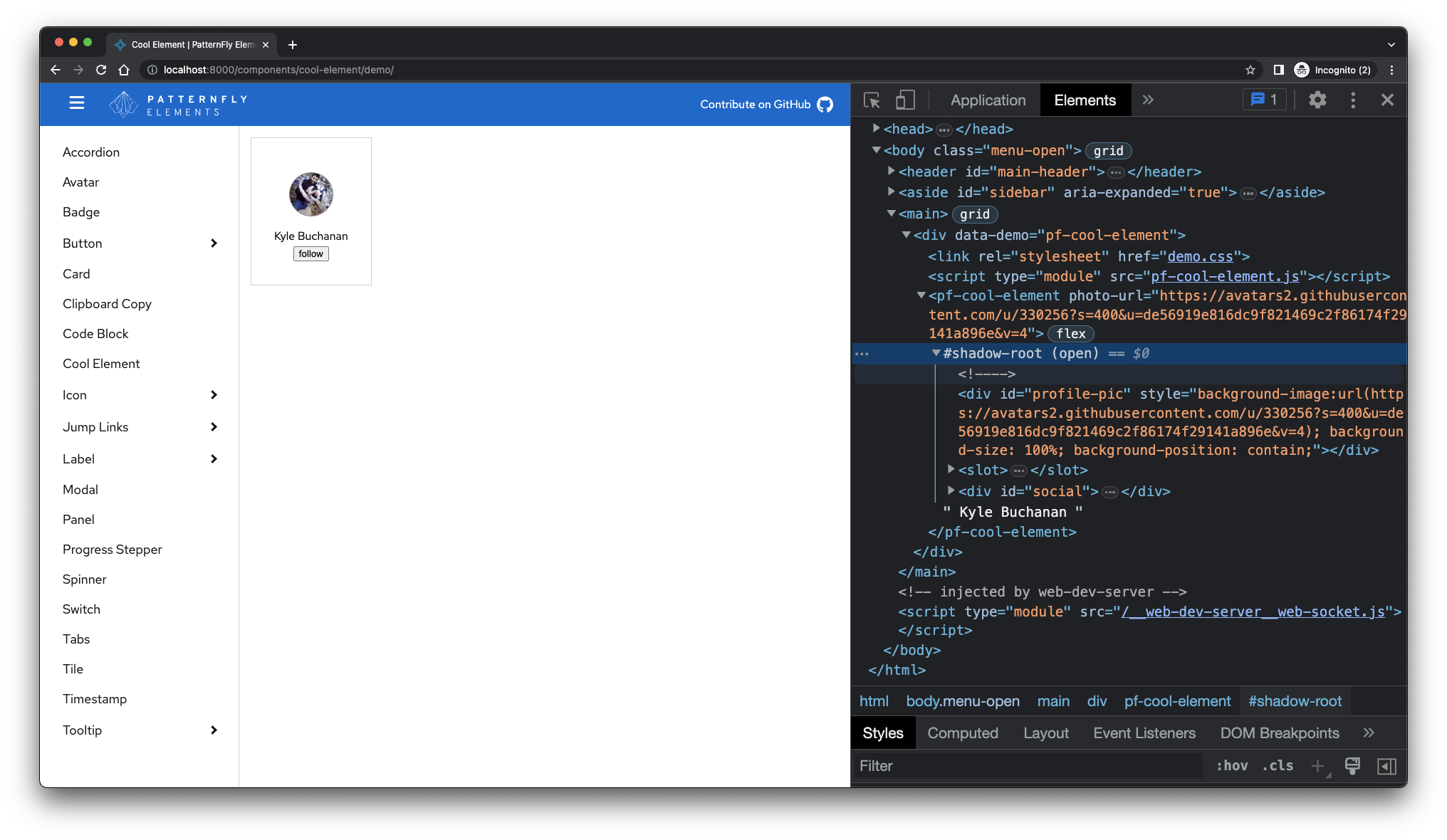Click the follow button under Kyle Buchanan
1447x840 pixels.
pyautogui.click(x=310, y=253)
